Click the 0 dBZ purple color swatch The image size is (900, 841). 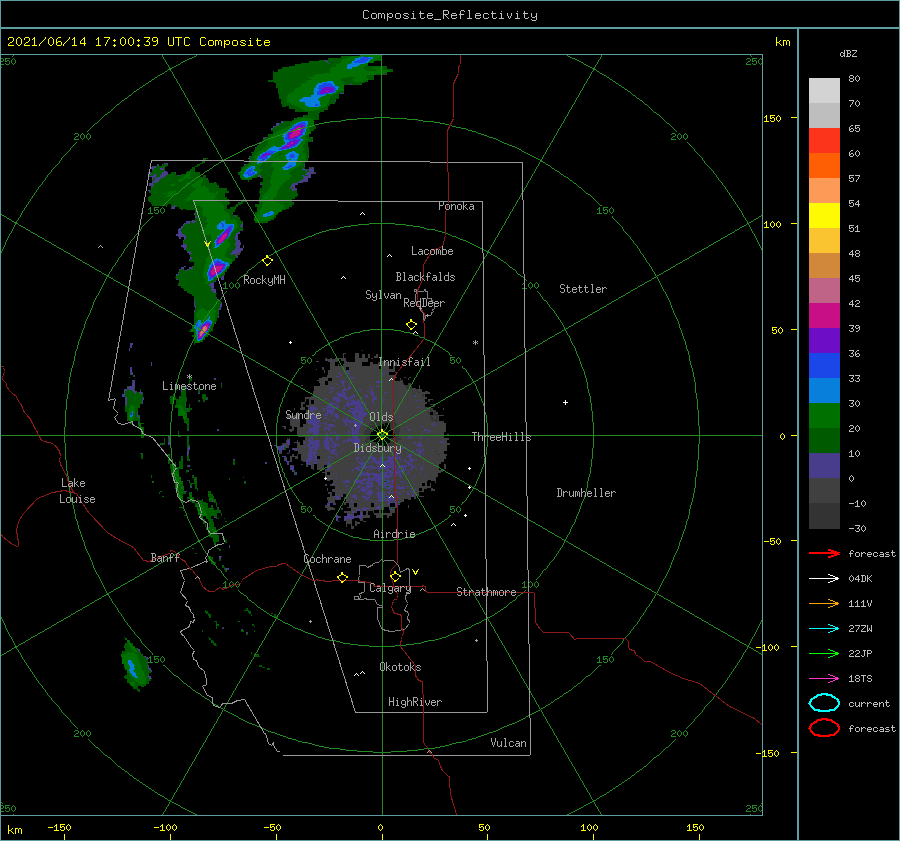pos(824,466)
